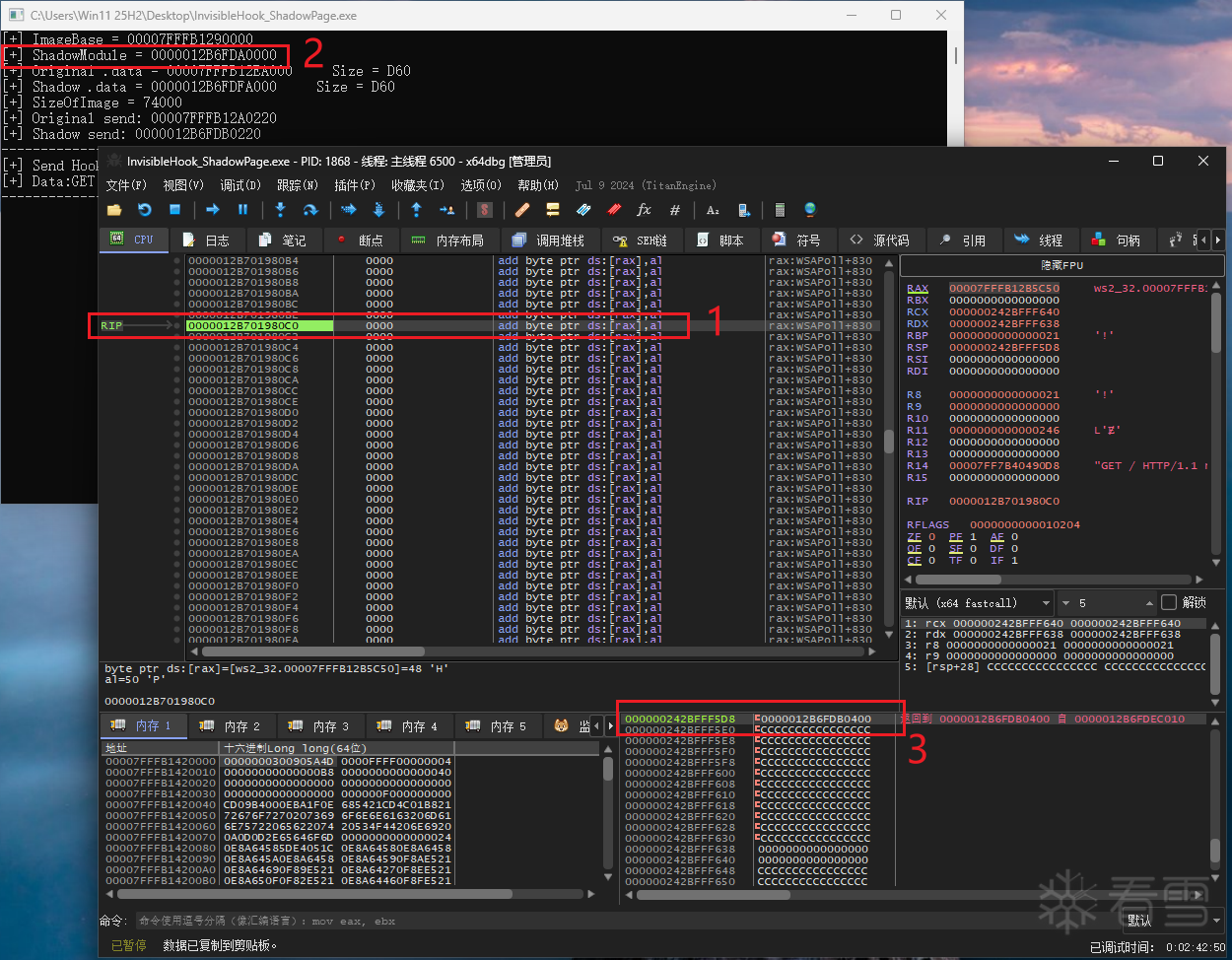The height and width of the screenshot is (960, 1232).
Task: Open the labels tag icon
Action: [x=583, y=210]
